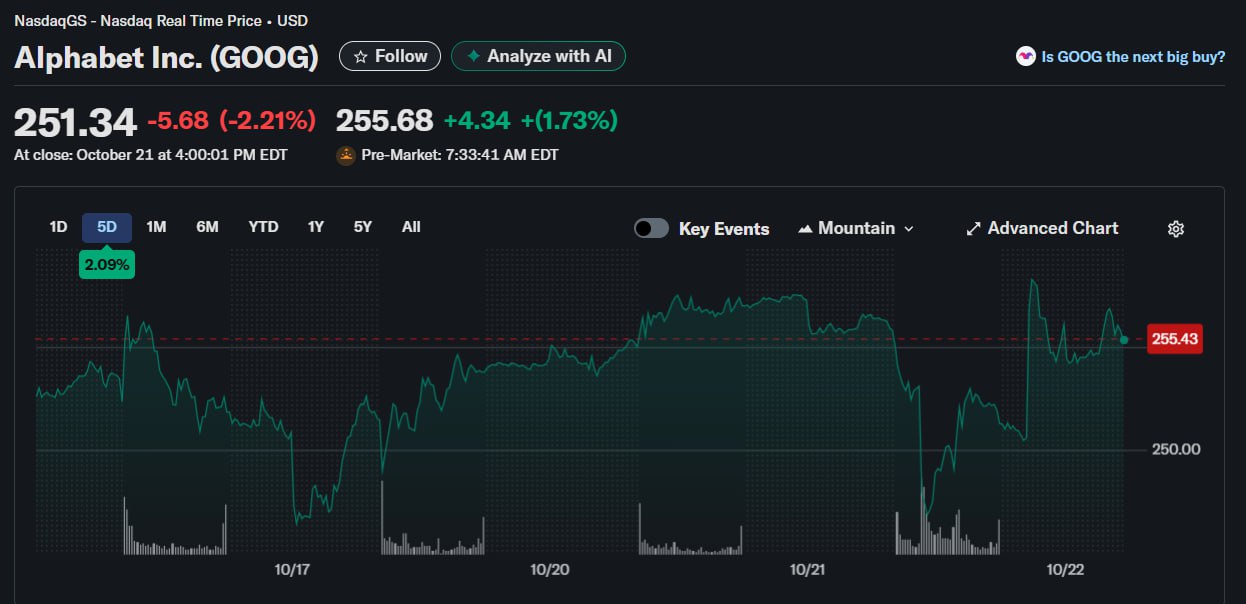Image resolution: width=1246 pixels, height=604 pixels.
Task: Select the 1D time range tab
Action: (59, 227)
